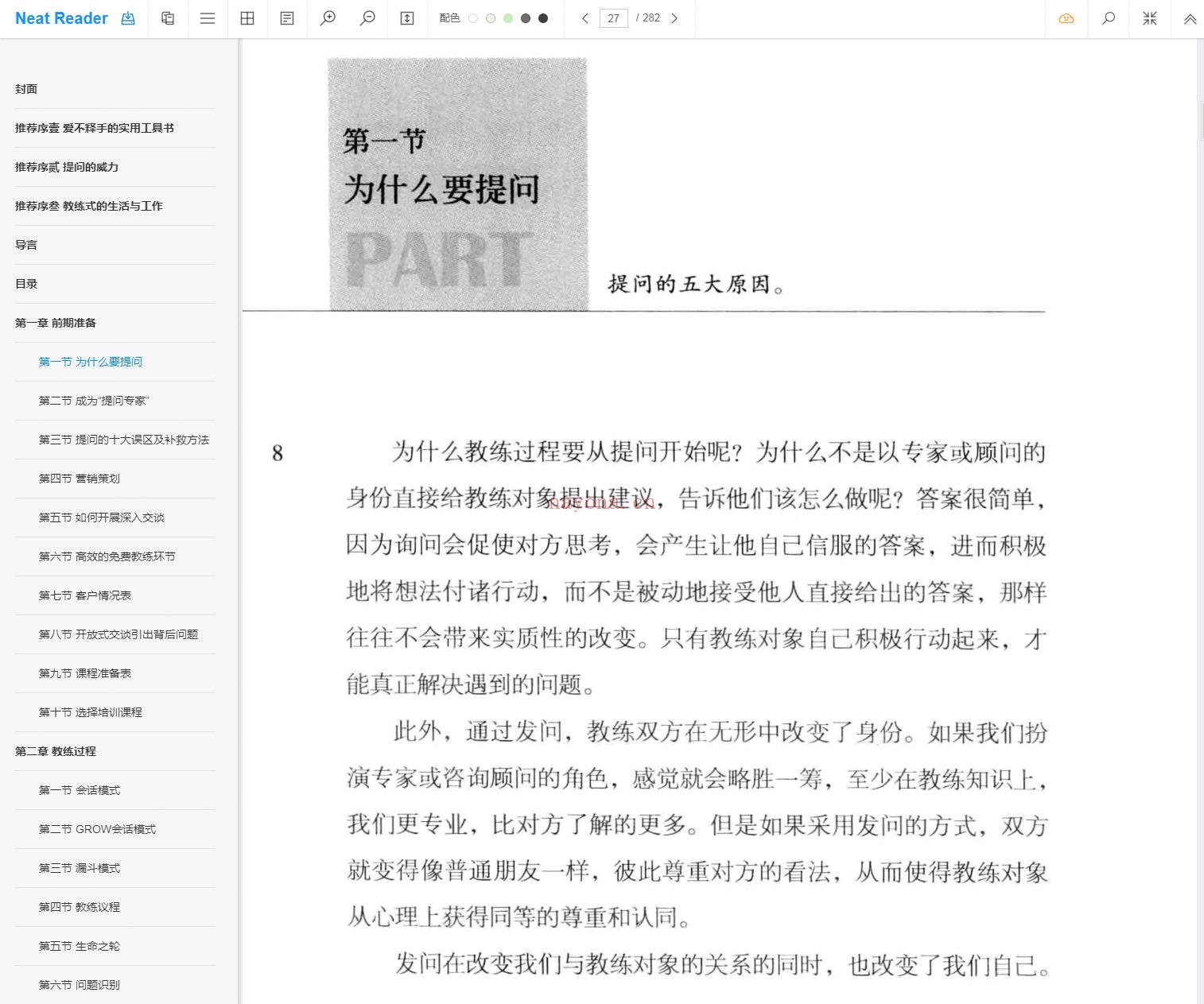Click the fit page height icon
Image resolution: width=1204 pixels, height=1004 pixels.
click(407, 18)
